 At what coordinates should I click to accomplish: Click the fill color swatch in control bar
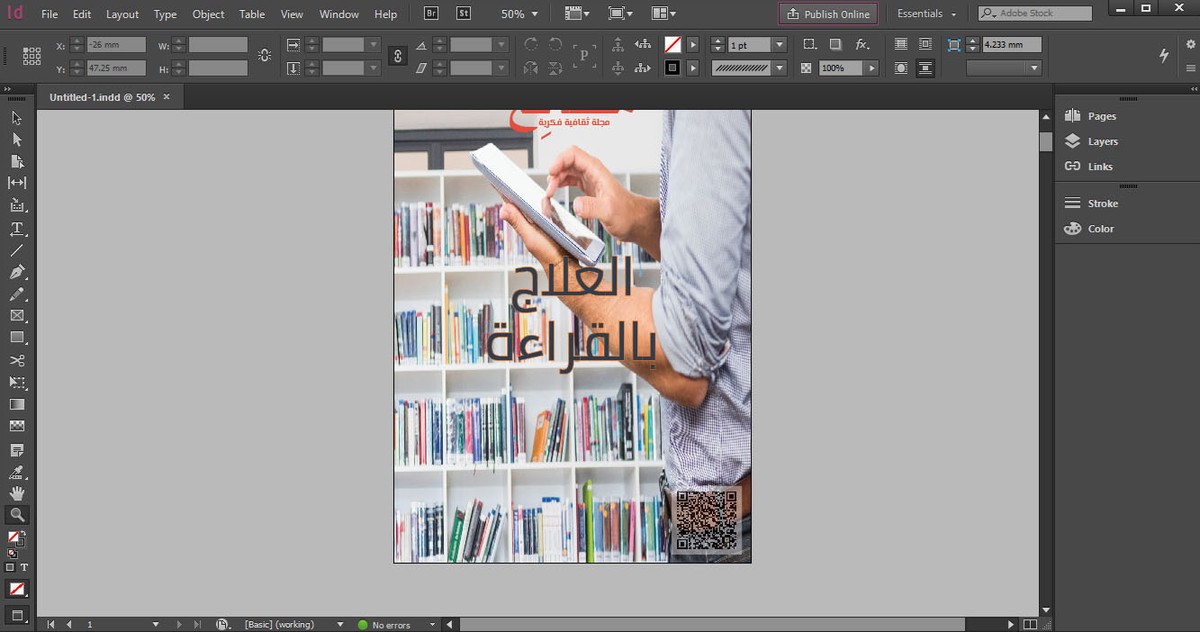pyautogui.click(x=673, y=45)
